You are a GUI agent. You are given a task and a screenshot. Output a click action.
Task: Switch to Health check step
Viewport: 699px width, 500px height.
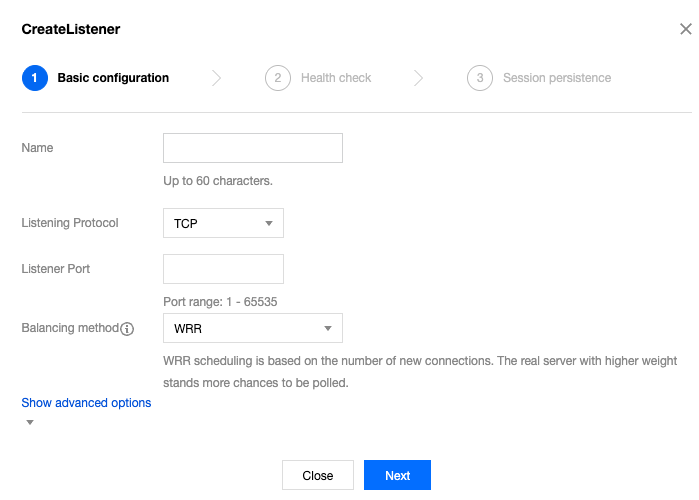[x=336, y=78]
